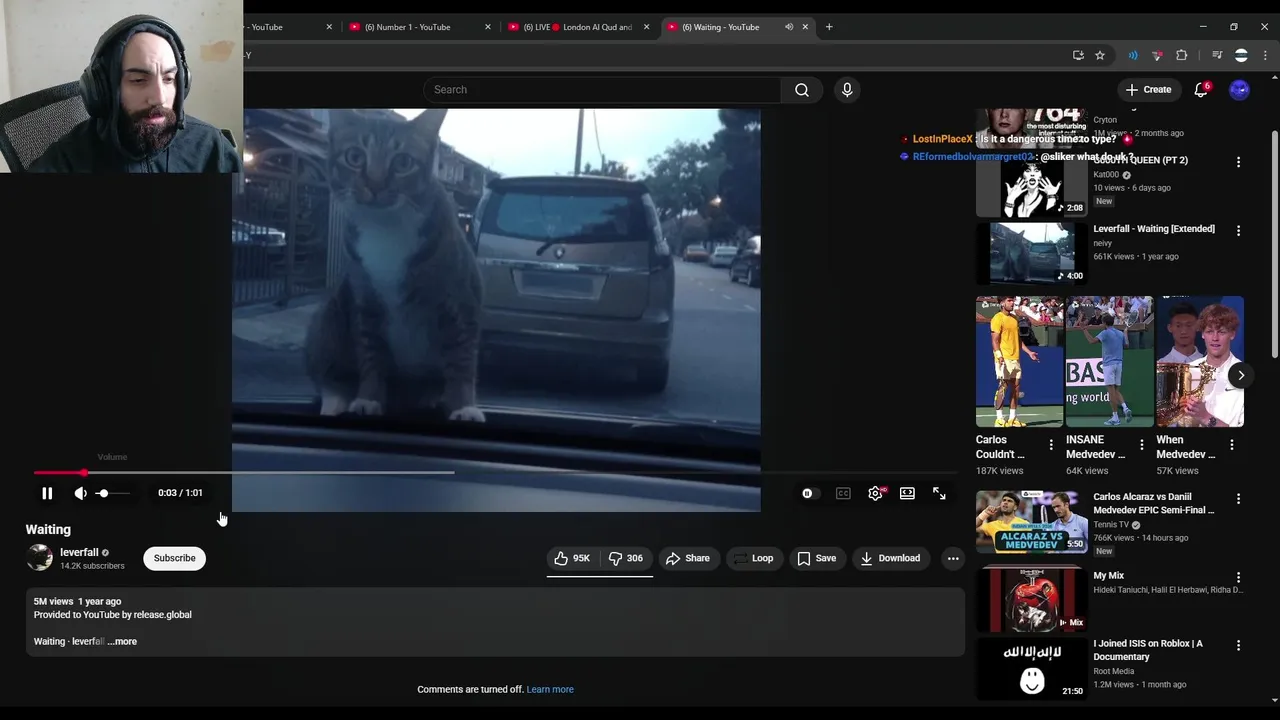Image resolution: width=1280 pixels, height=720 pixels.
Task: Open Carlos Alcaraz vs Daniil Medvedev title
Action: click(1153, 503)
